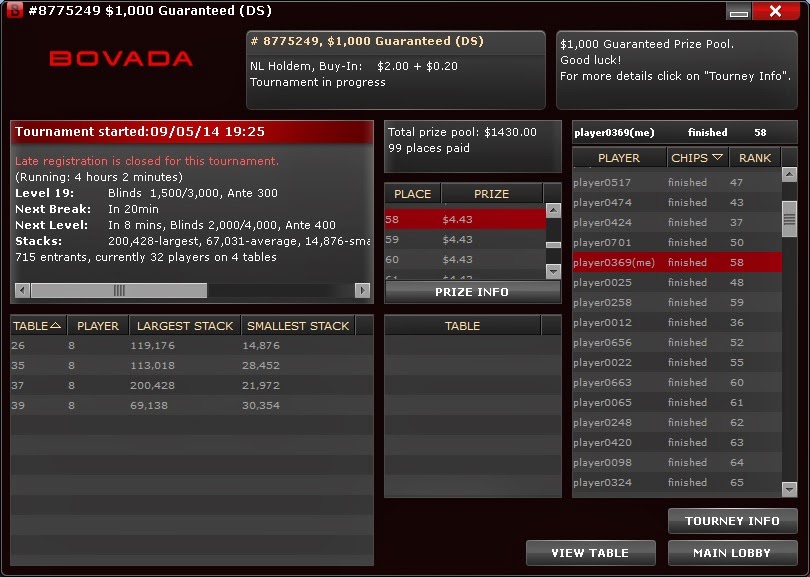This screenshot has height=577, width=810.
Task: Click down arrow of player list scrollbar
Action: point(789,489)
